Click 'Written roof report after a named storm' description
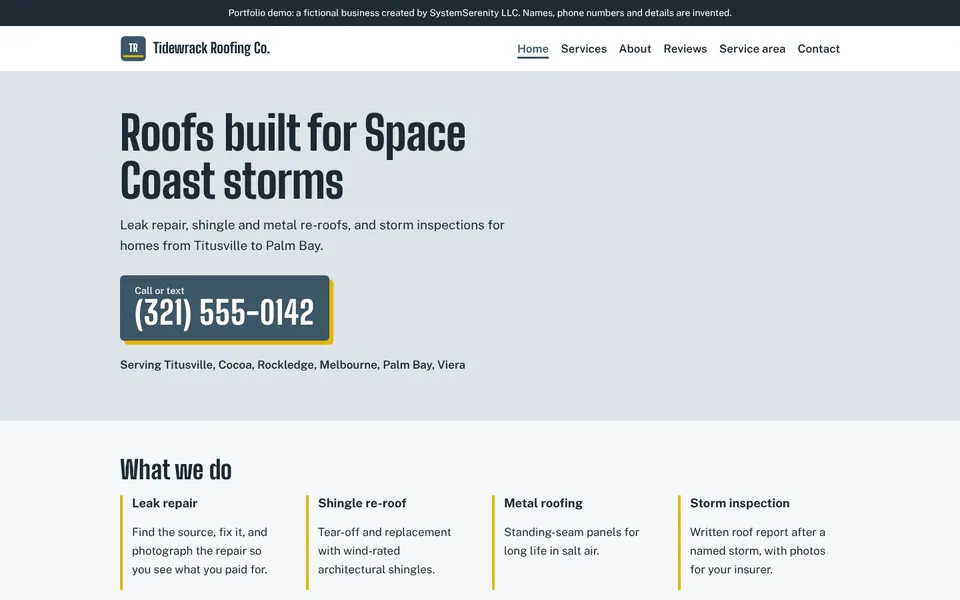The image size is (960, 600). click(757, 551)
